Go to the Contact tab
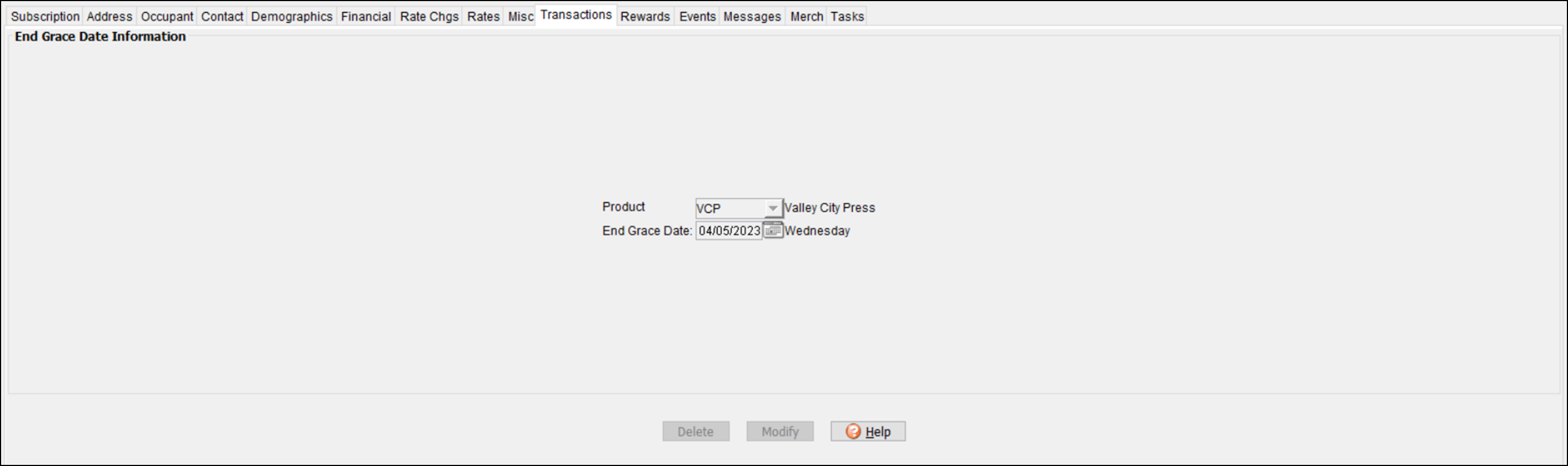The height and width of the screenshot is (466, 1568). (x=222, y=17)
